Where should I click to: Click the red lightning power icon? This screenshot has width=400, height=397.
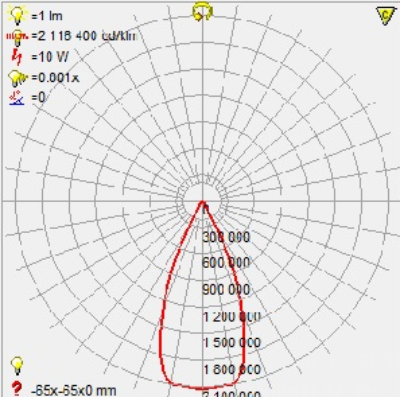coord(17,56)
